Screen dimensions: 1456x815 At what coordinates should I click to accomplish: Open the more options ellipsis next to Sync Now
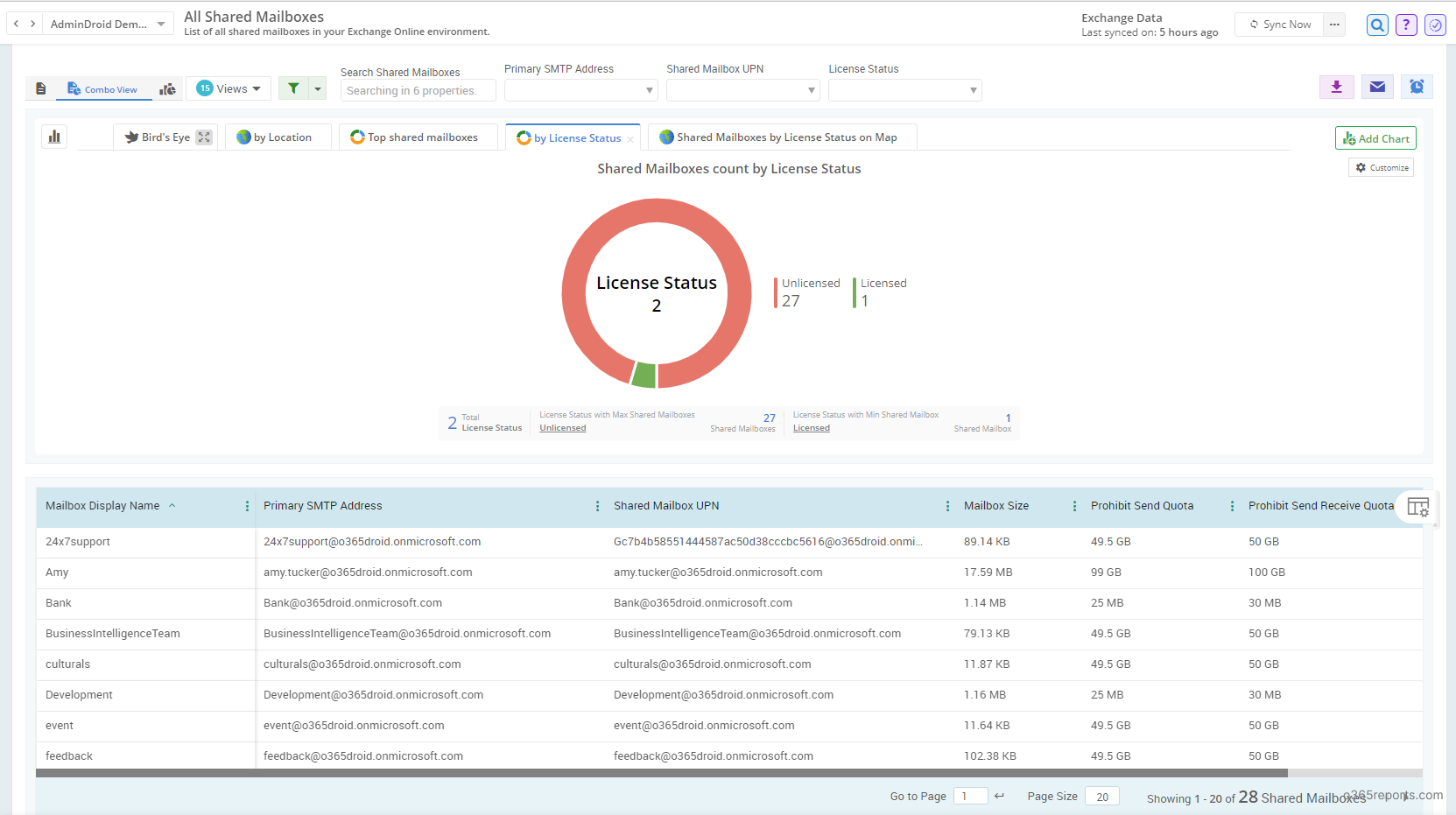(x=1334, y=25)
